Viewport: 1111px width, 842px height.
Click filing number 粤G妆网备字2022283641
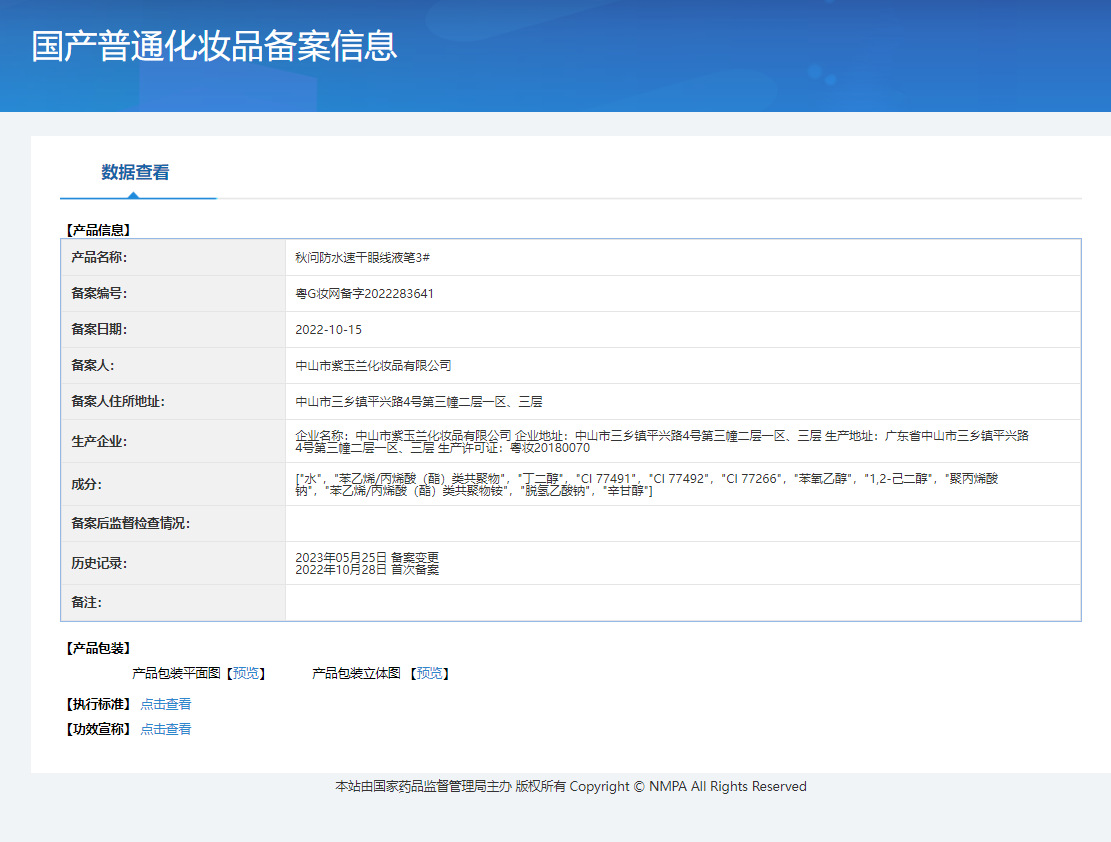click(x=364, y=294)
